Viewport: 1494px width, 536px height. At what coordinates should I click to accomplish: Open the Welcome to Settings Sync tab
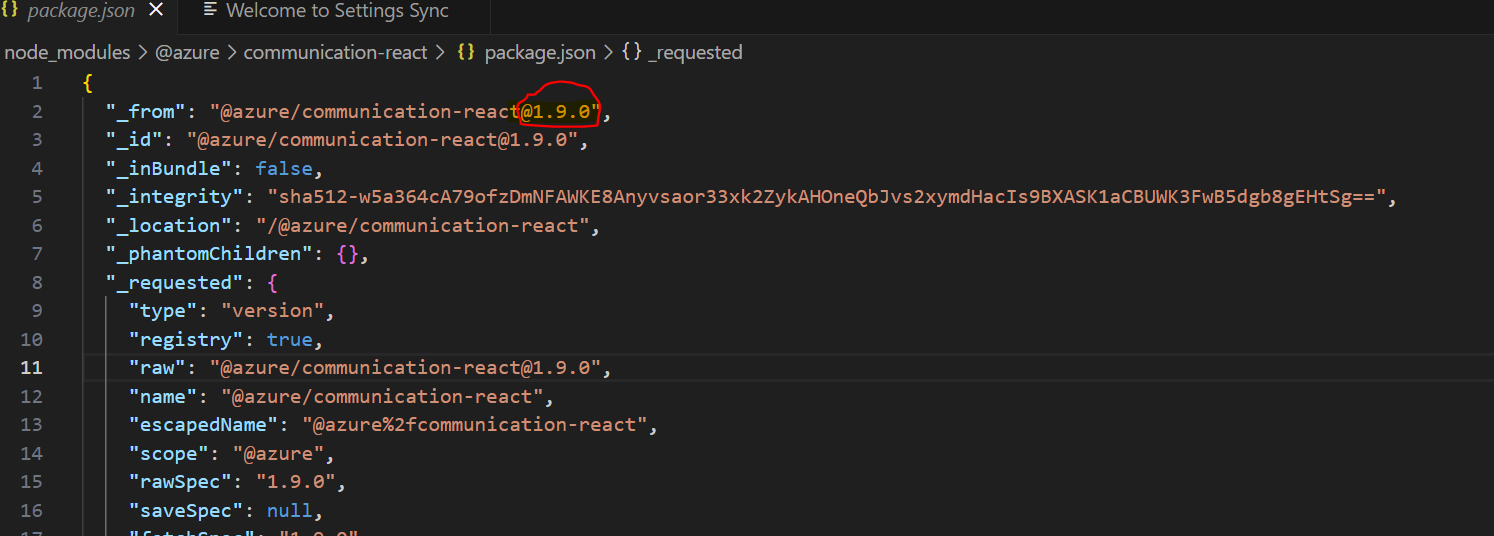[x=337, y=11]
